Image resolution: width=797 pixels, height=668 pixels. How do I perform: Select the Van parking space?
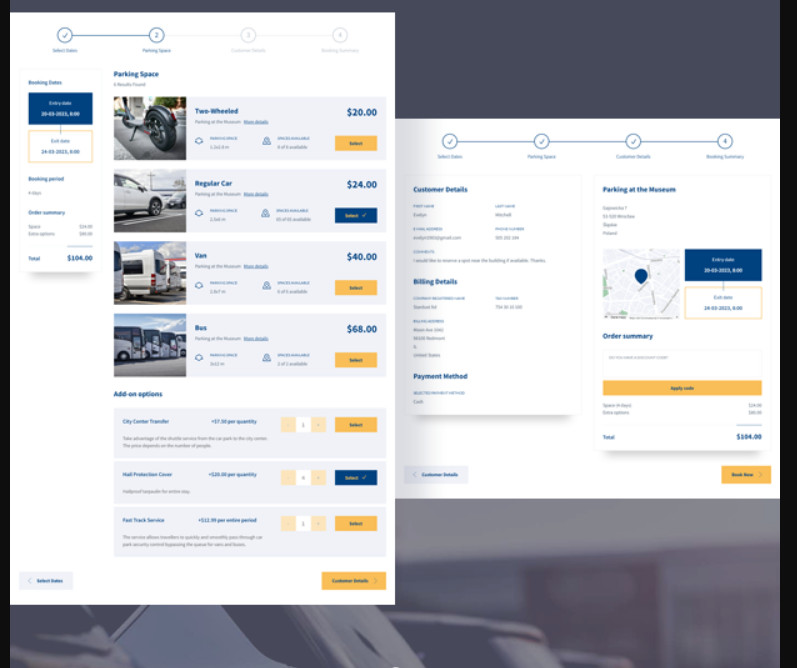356,288
